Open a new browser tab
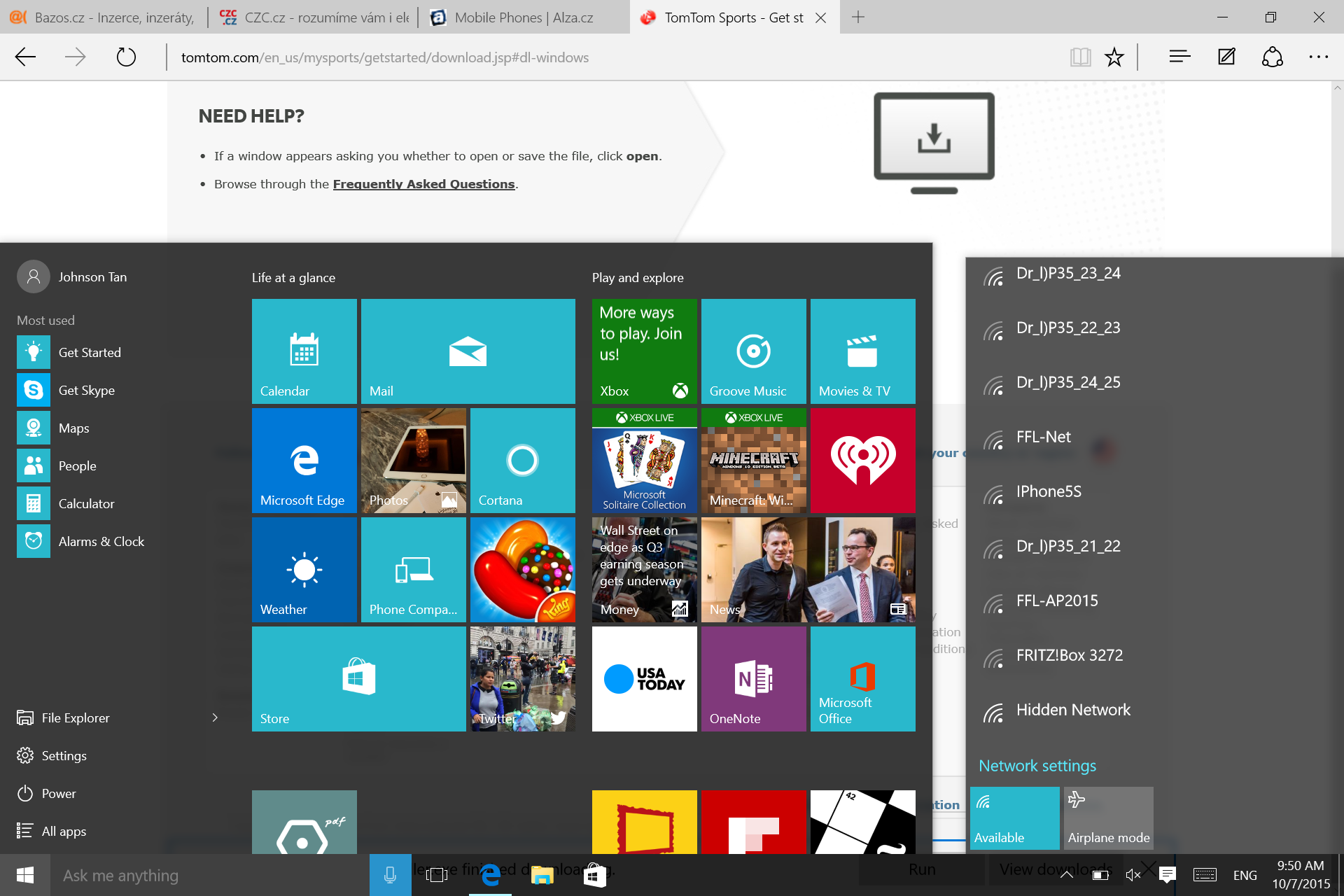Image resolution: width=1344 pixels, height=896 pixels. tap(858, 17)
